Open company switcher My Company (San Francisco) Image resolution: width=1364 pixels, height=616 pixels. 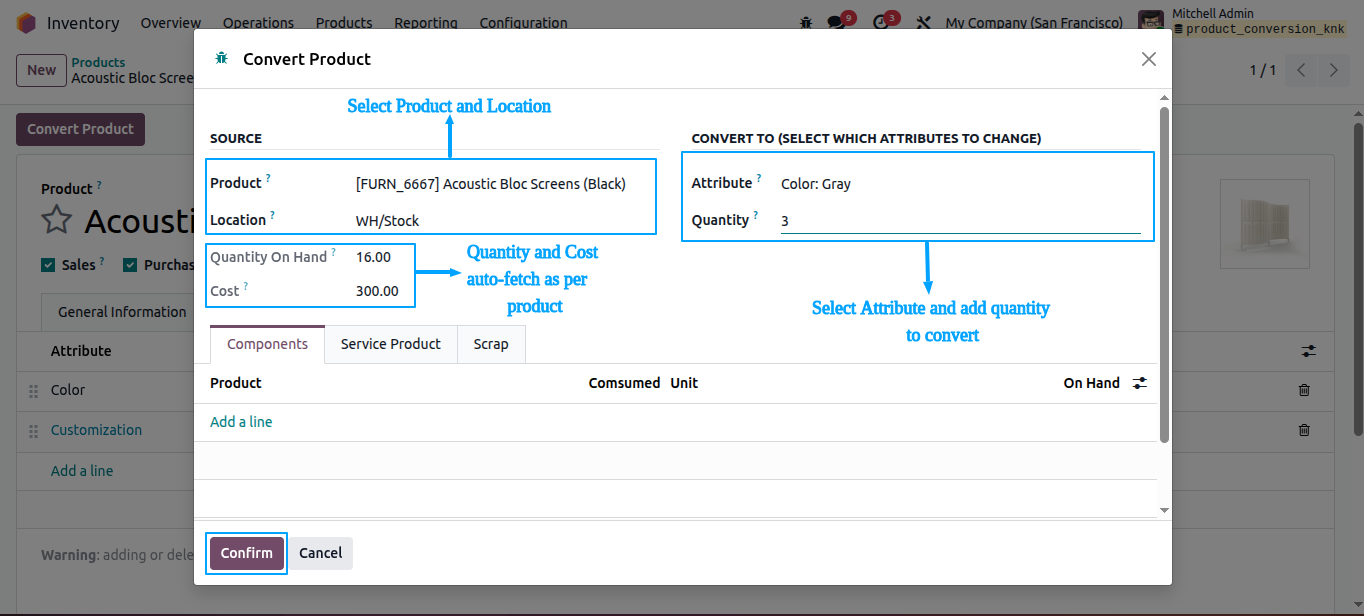[x=1034, y=22]
